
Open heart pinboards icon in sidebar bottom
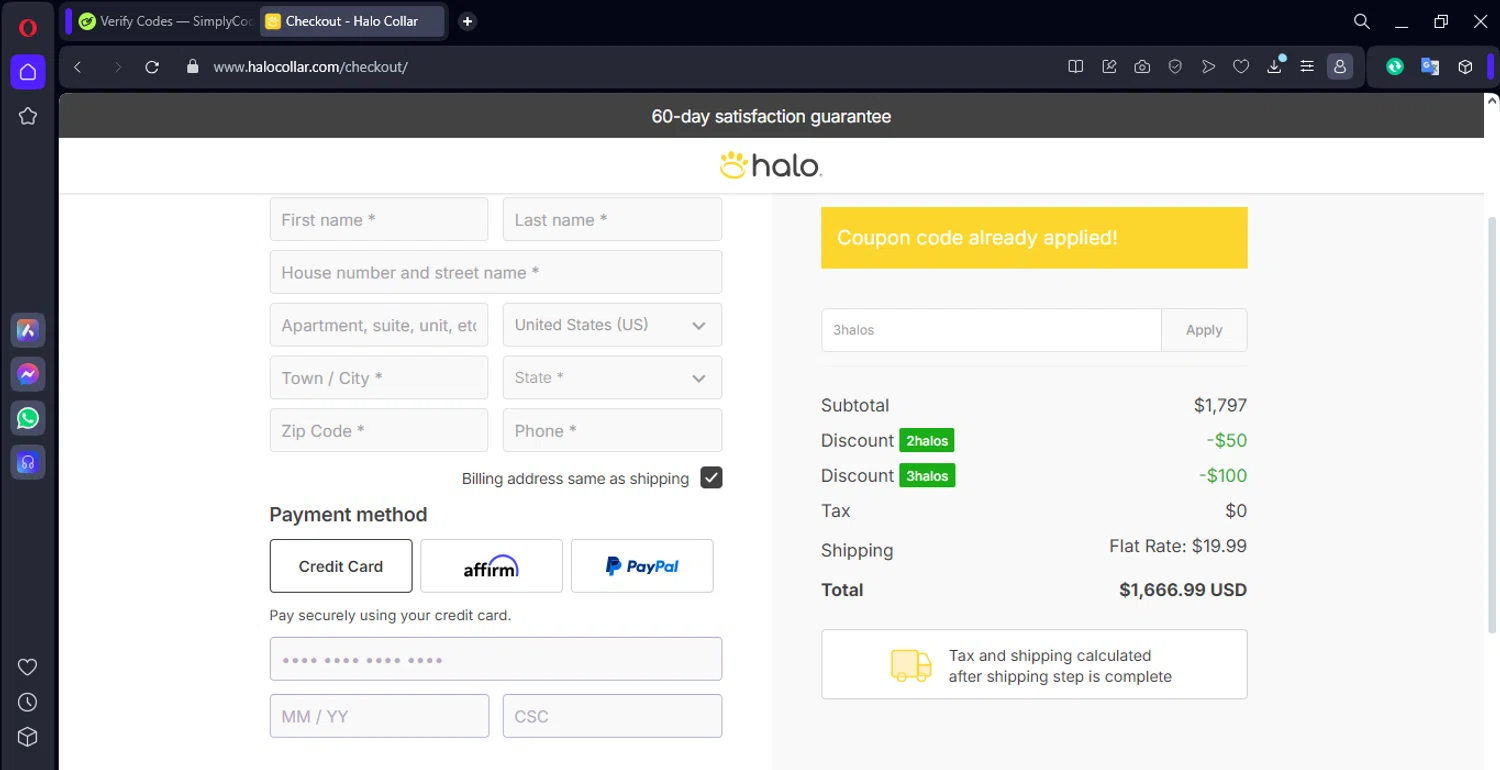point(28,667)
